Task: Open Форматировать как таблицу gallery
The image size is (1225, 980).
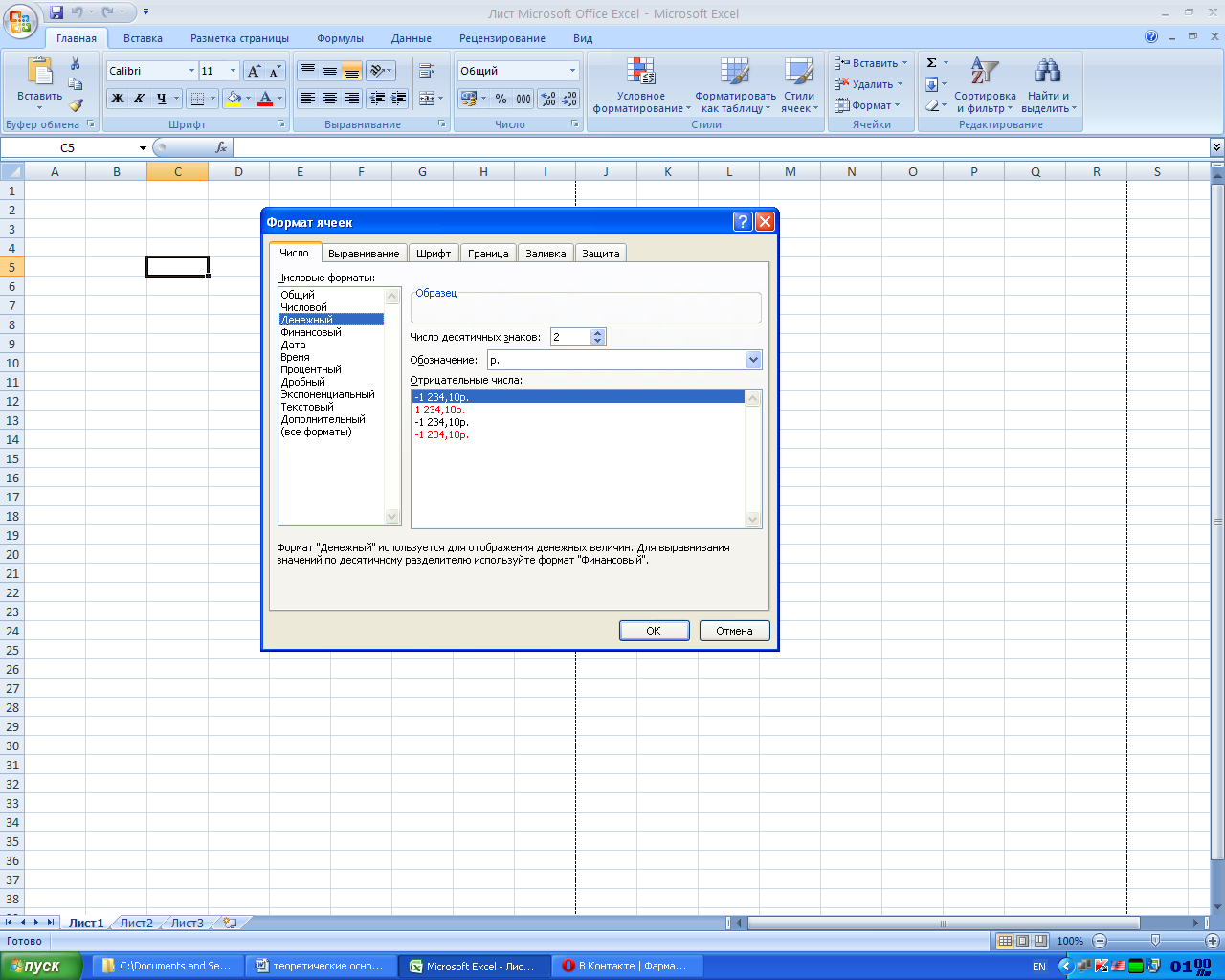Action: (x=735, y=85)
